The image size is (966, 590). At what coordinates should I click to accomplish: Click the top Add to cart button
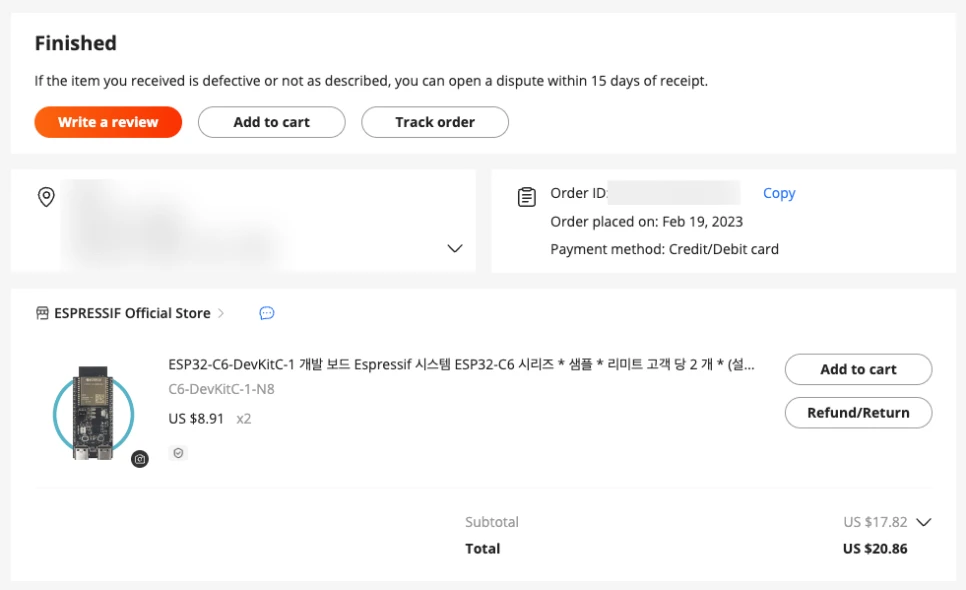coord(271,121)
